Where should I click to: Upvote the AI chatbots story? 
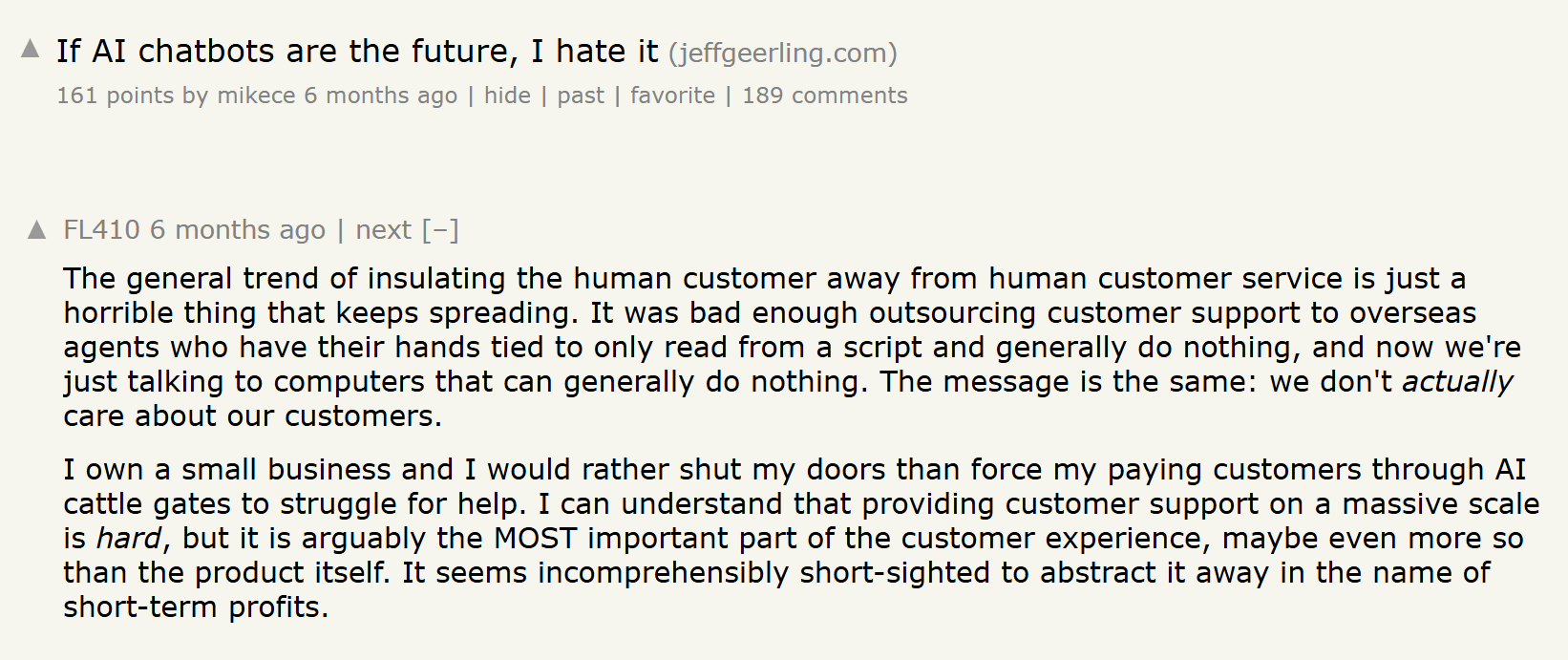(31, 49)
